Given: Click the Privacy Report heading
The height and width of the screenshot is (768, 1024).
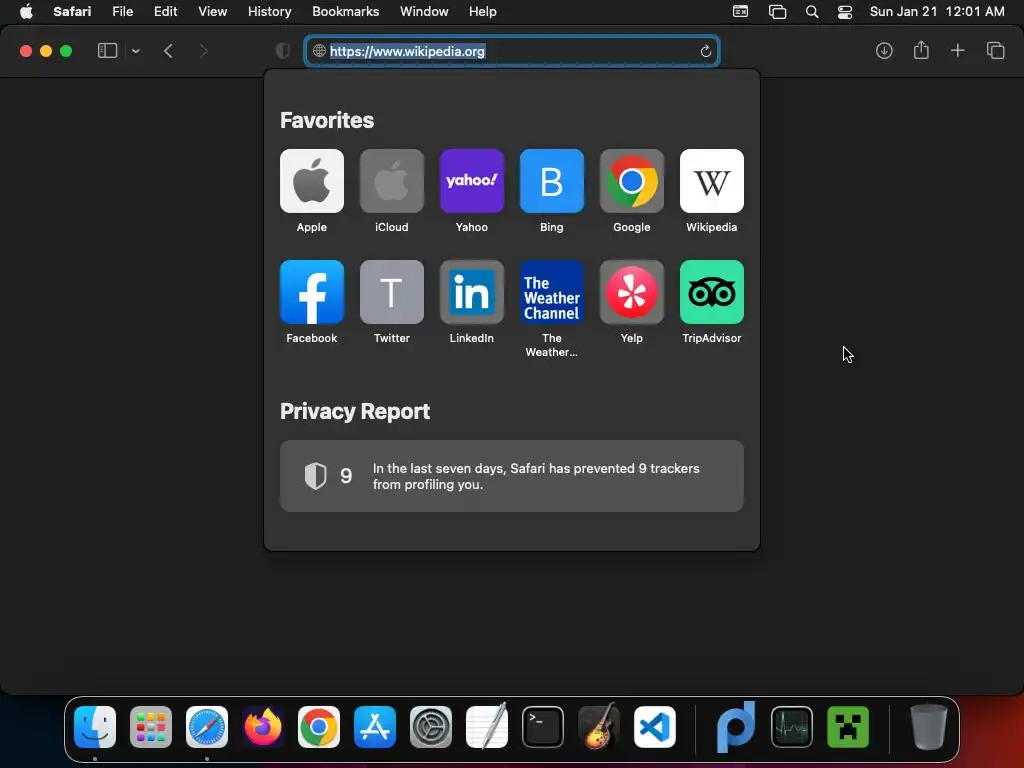Looking at the screenshot, I should tap(355, 411).
